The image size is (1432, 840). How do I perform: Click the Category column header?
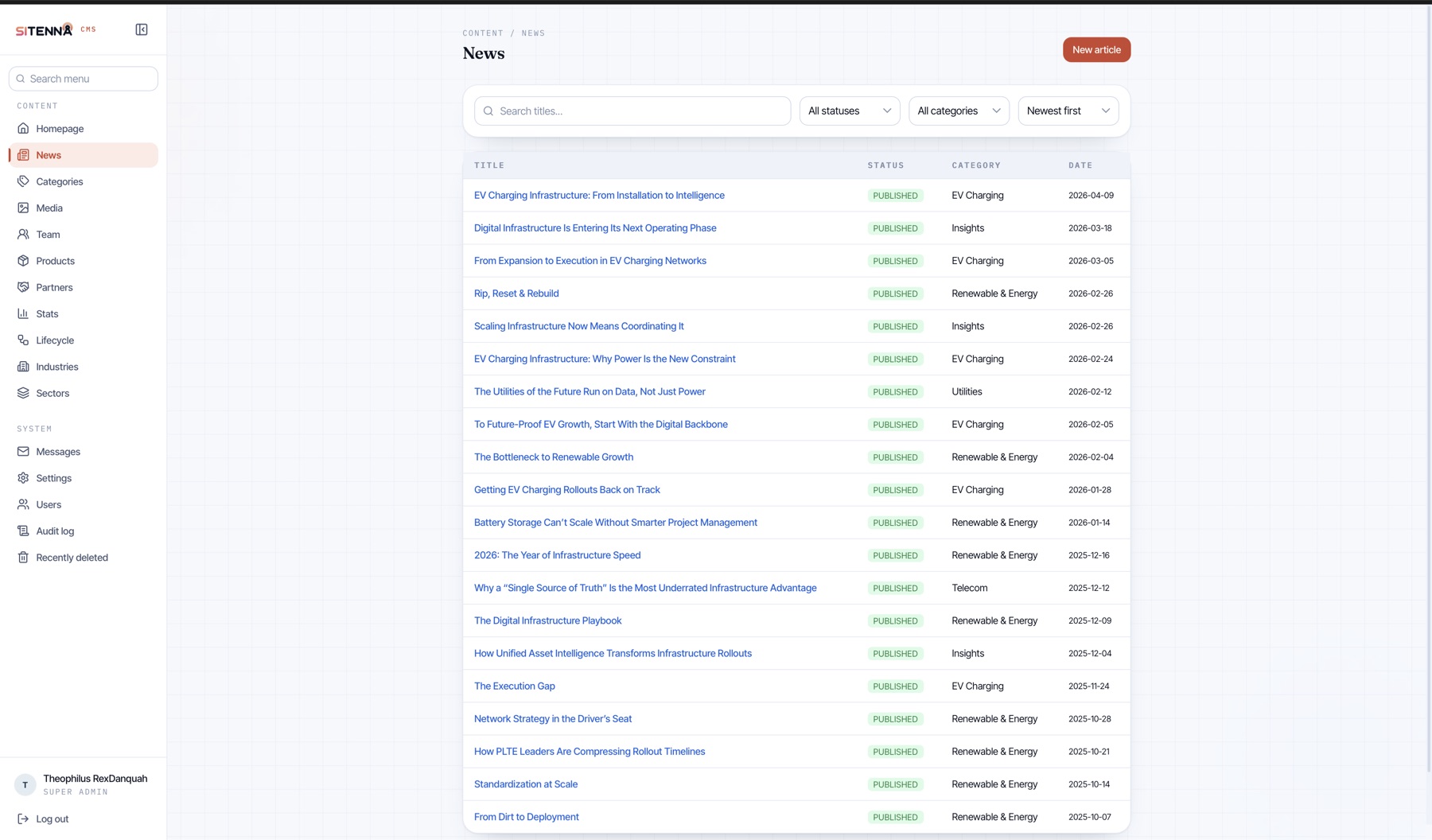(976, 165)
